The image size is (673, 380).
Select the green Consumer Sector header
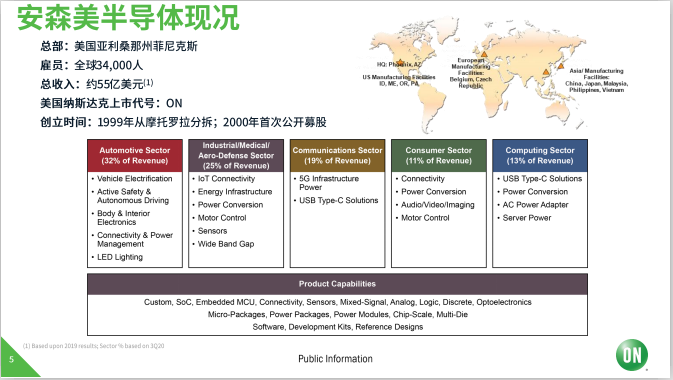pos(439,155)
